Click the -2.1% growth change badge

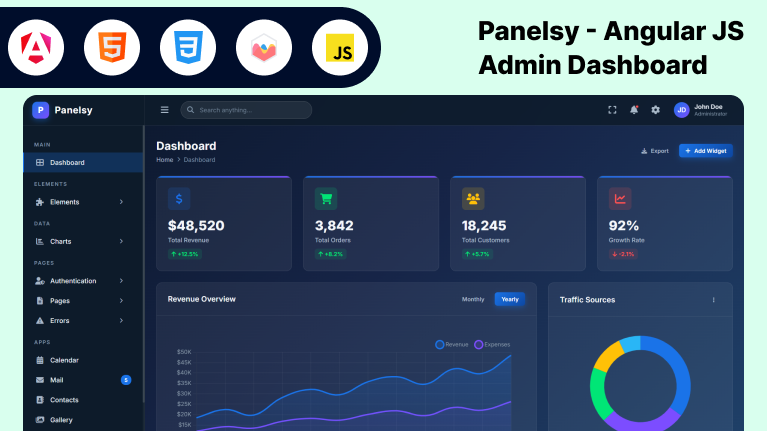pos(623,254)
